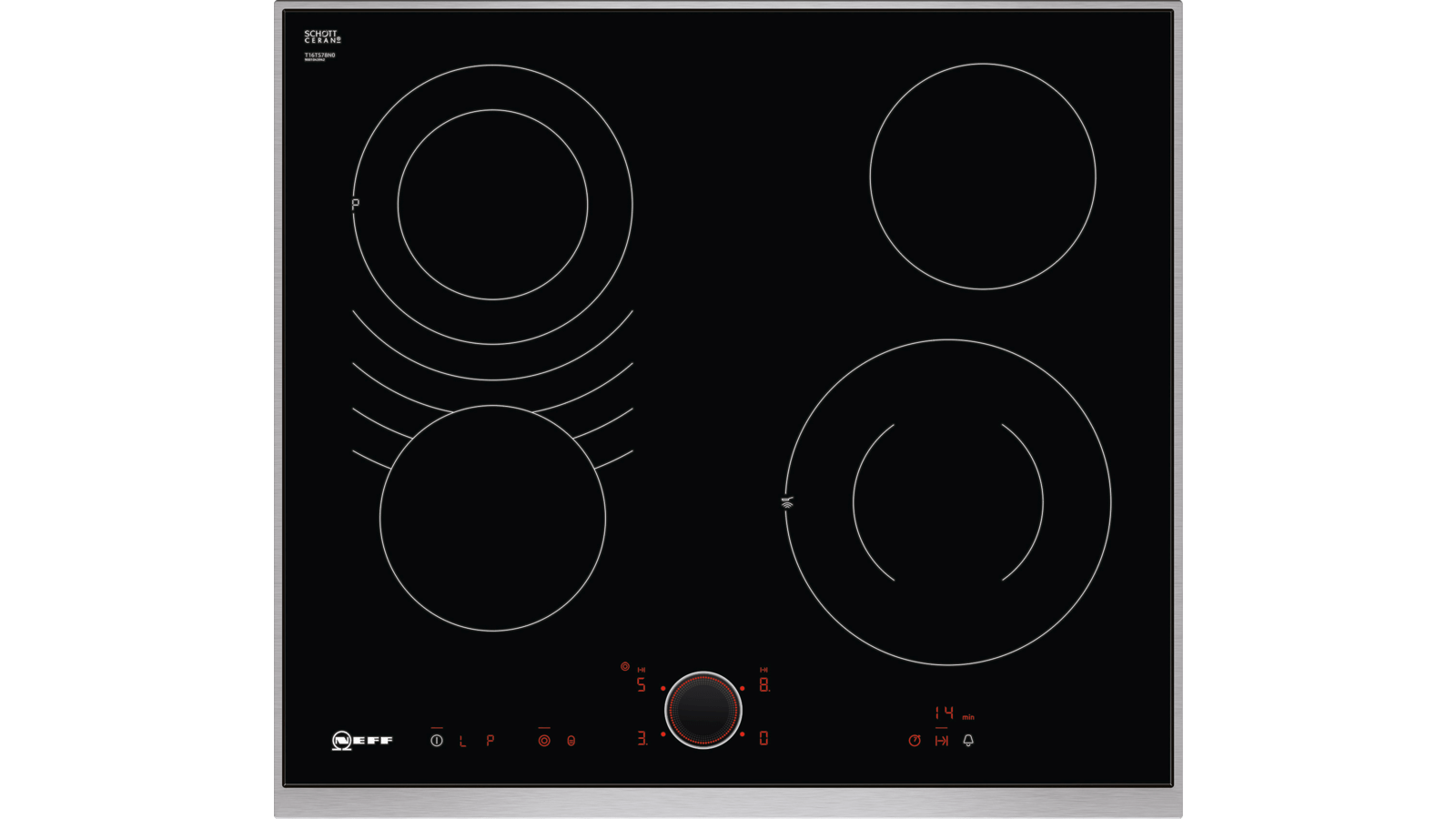Click the T16TS78N0 model number text
Image resolution: width=1456 pixels, height=819 pixels.
pos(319,56)
